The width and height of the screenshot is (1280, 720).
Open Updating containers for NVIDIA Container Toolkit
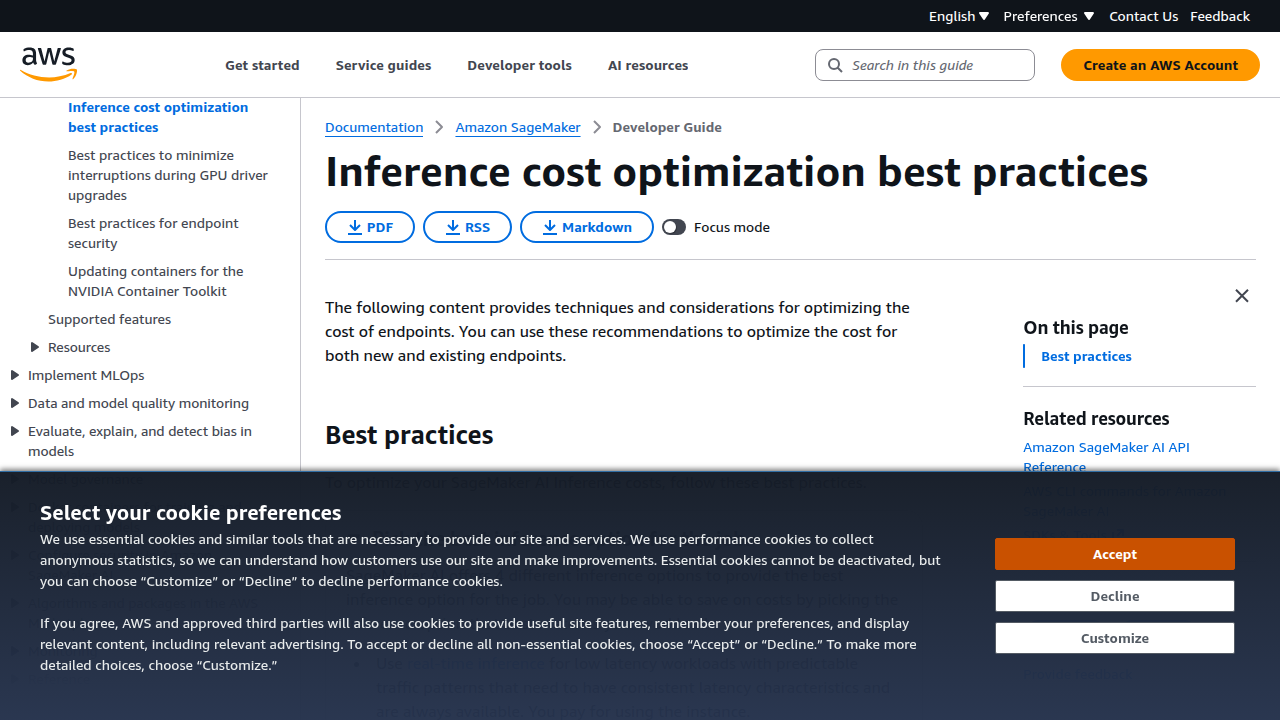(155, 281)
